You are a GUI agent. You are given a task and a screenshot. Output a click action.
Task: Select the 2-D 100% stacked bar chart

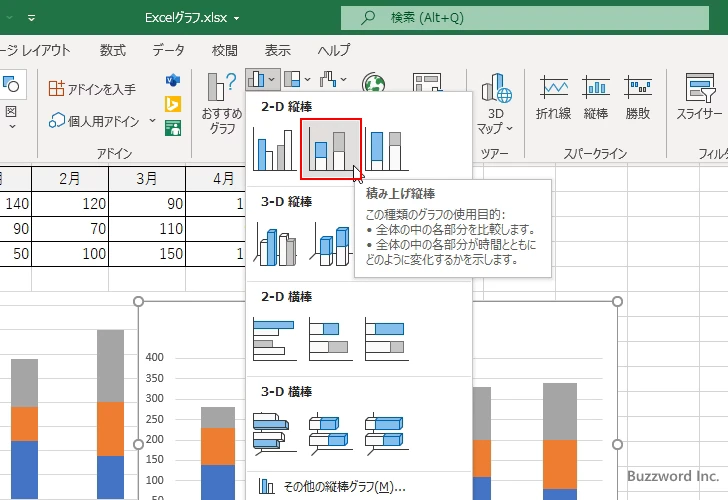coord(387,339)
